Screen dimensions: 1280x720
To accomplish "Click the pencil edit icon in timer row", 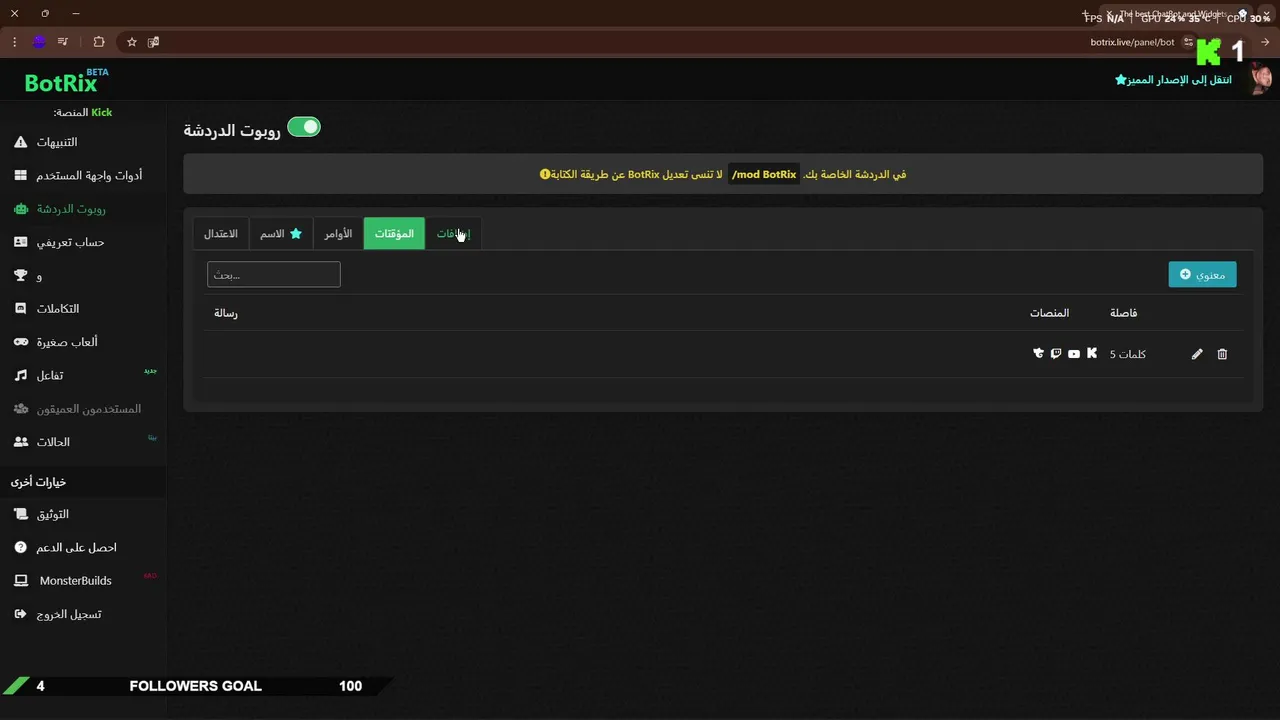I will (x=1197, y=354).
